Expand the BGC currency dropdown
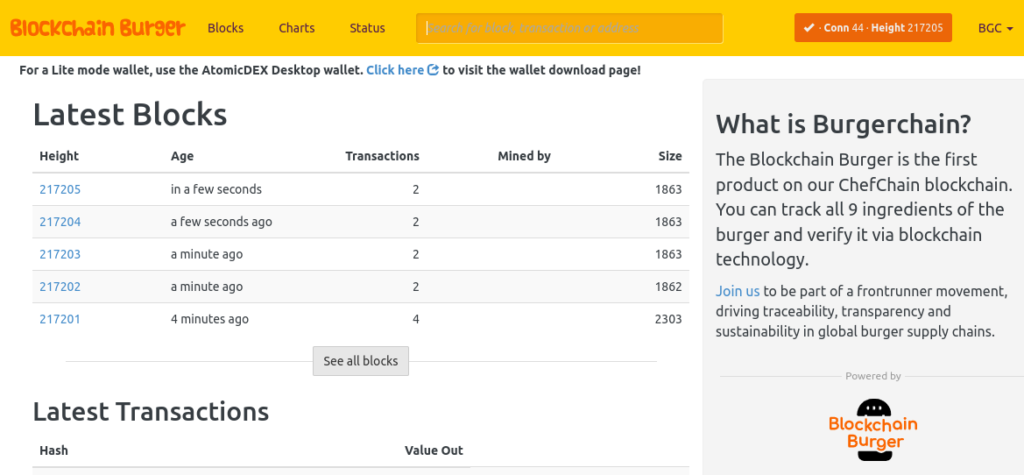1024x475 pixels. (995, 28)
